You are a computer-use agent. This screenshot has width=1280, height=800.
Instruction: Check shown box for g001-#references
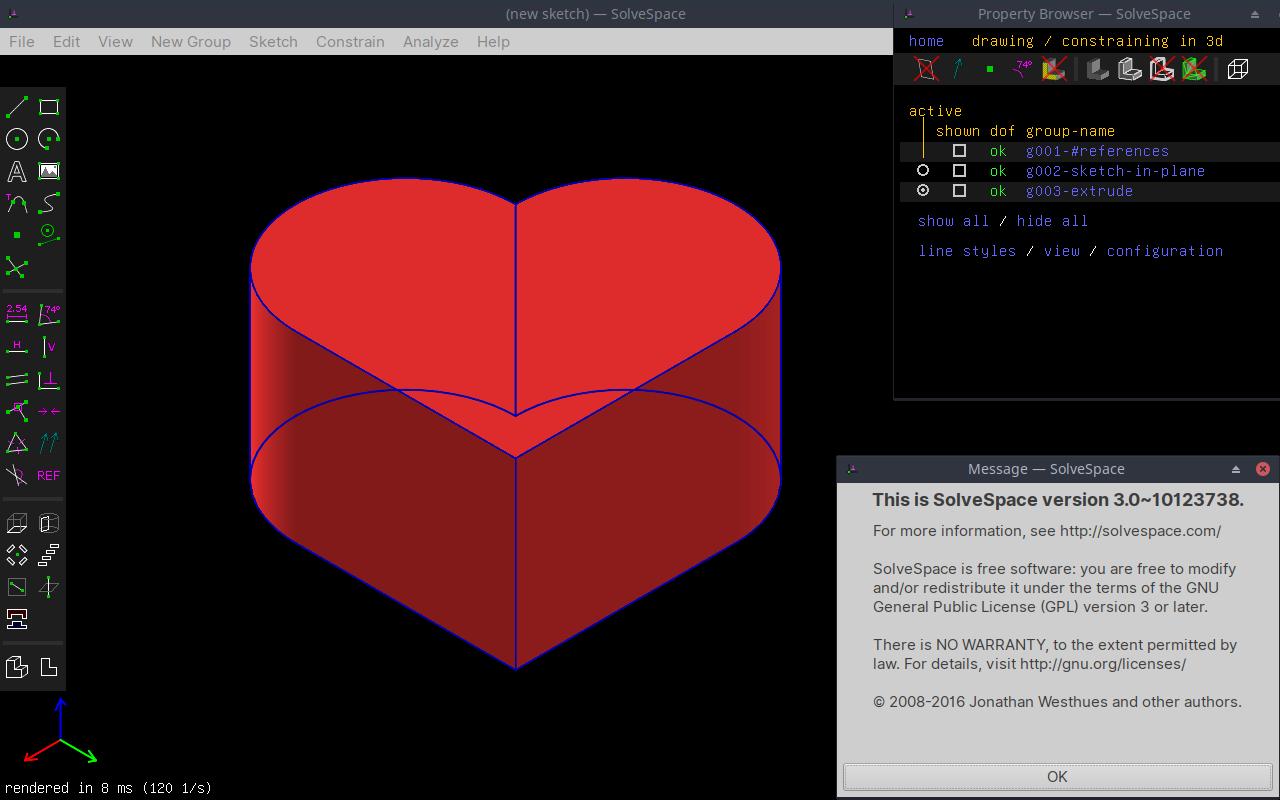[959, 151]
